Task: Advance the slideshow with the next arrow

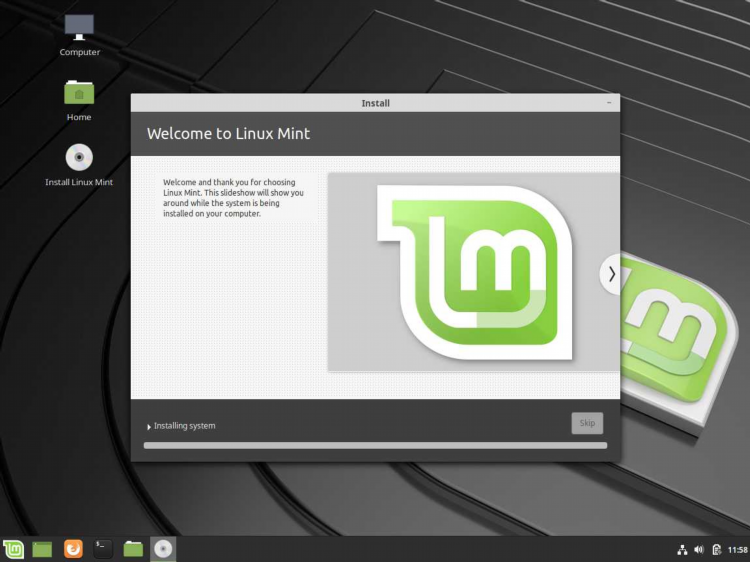Action: (611, 274)
